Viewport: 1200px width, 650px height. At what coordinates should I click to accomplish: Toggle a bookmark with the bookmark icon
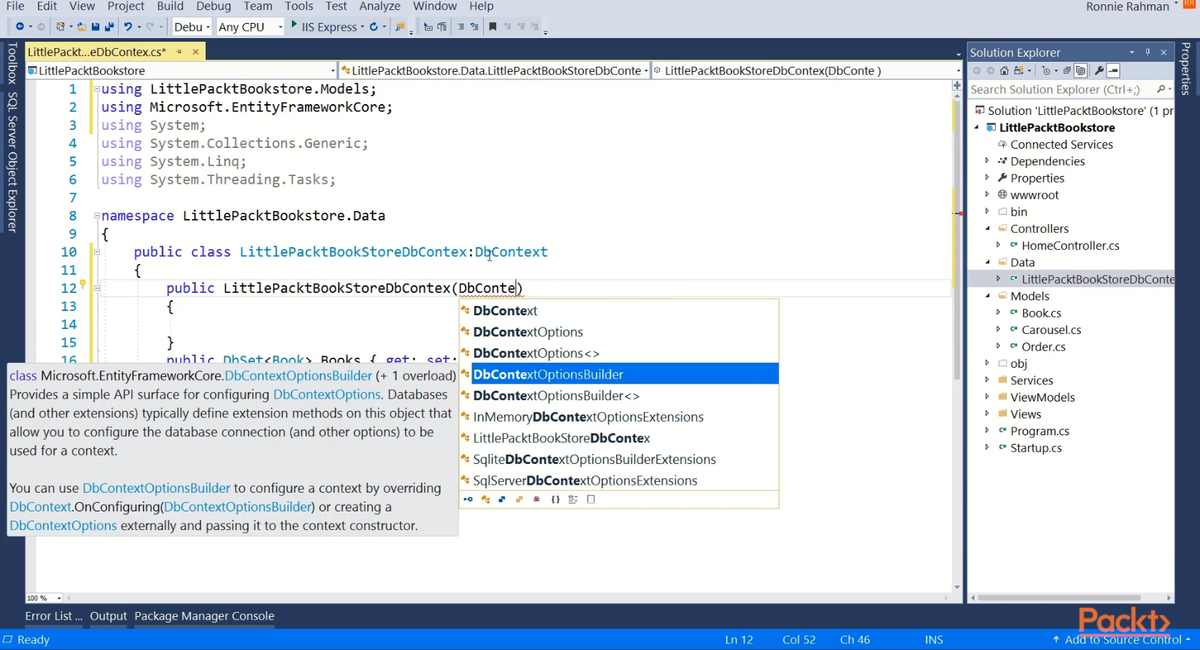tap(492, 26)
